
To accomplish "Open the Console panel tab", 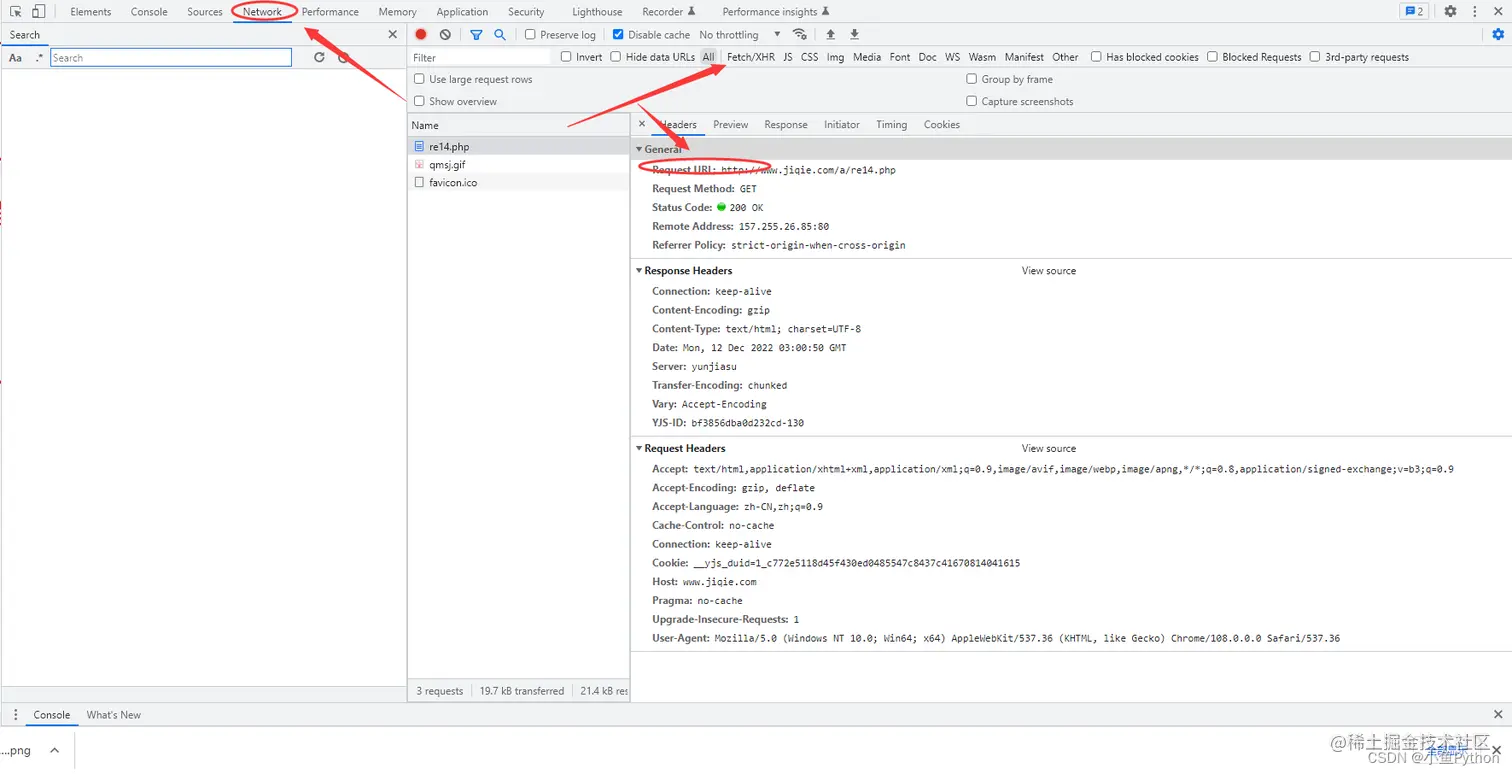I will tap(149, 12).
